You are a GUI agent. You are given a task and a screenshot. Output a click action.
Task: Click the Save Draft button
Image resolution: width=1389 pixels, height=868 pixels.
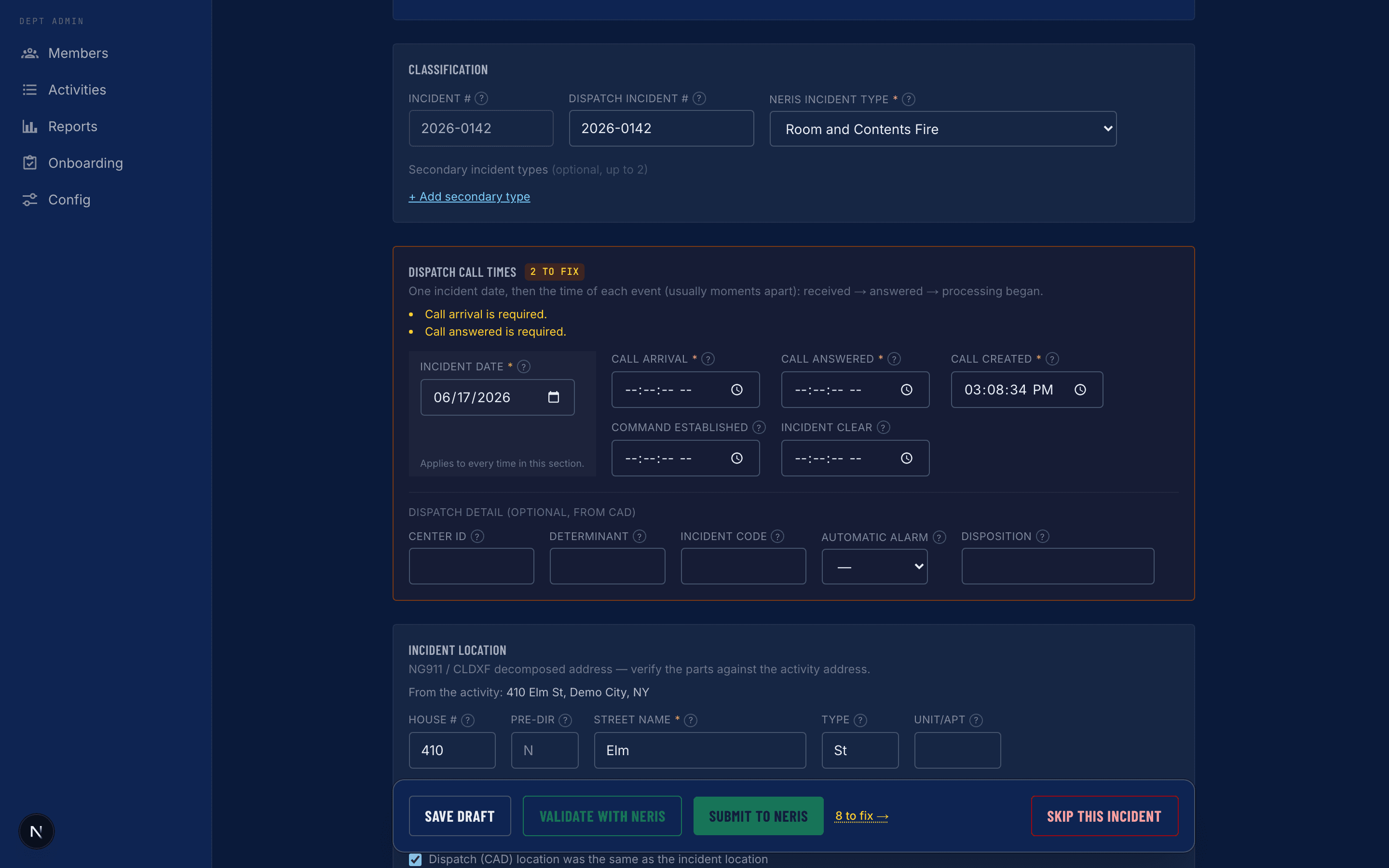click(x=460, y=816)
